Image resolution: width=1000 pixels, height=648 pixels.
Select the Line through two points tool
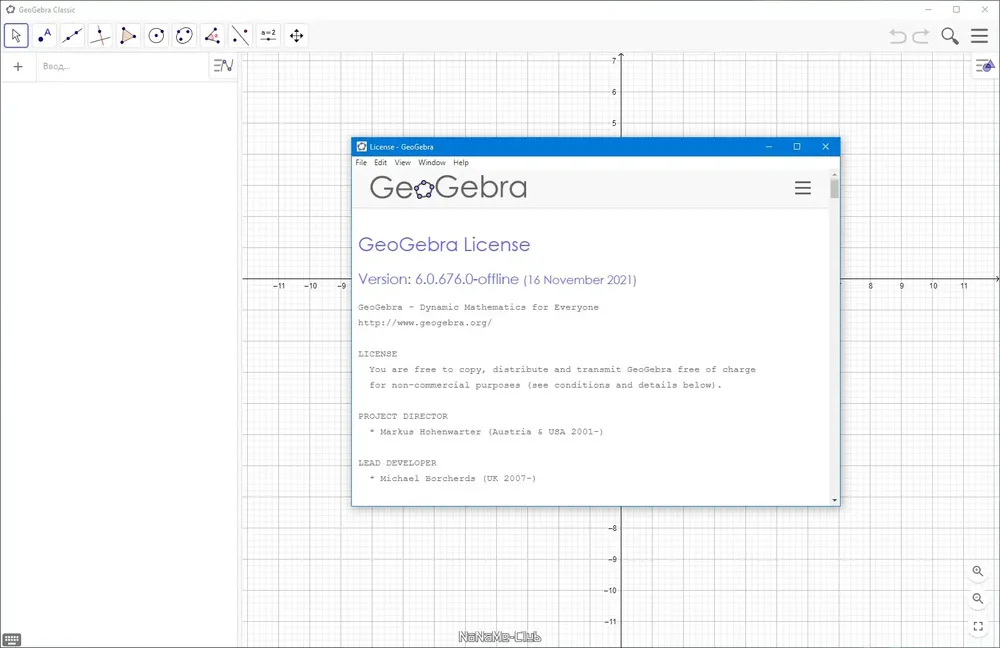(x=73, y=36)
